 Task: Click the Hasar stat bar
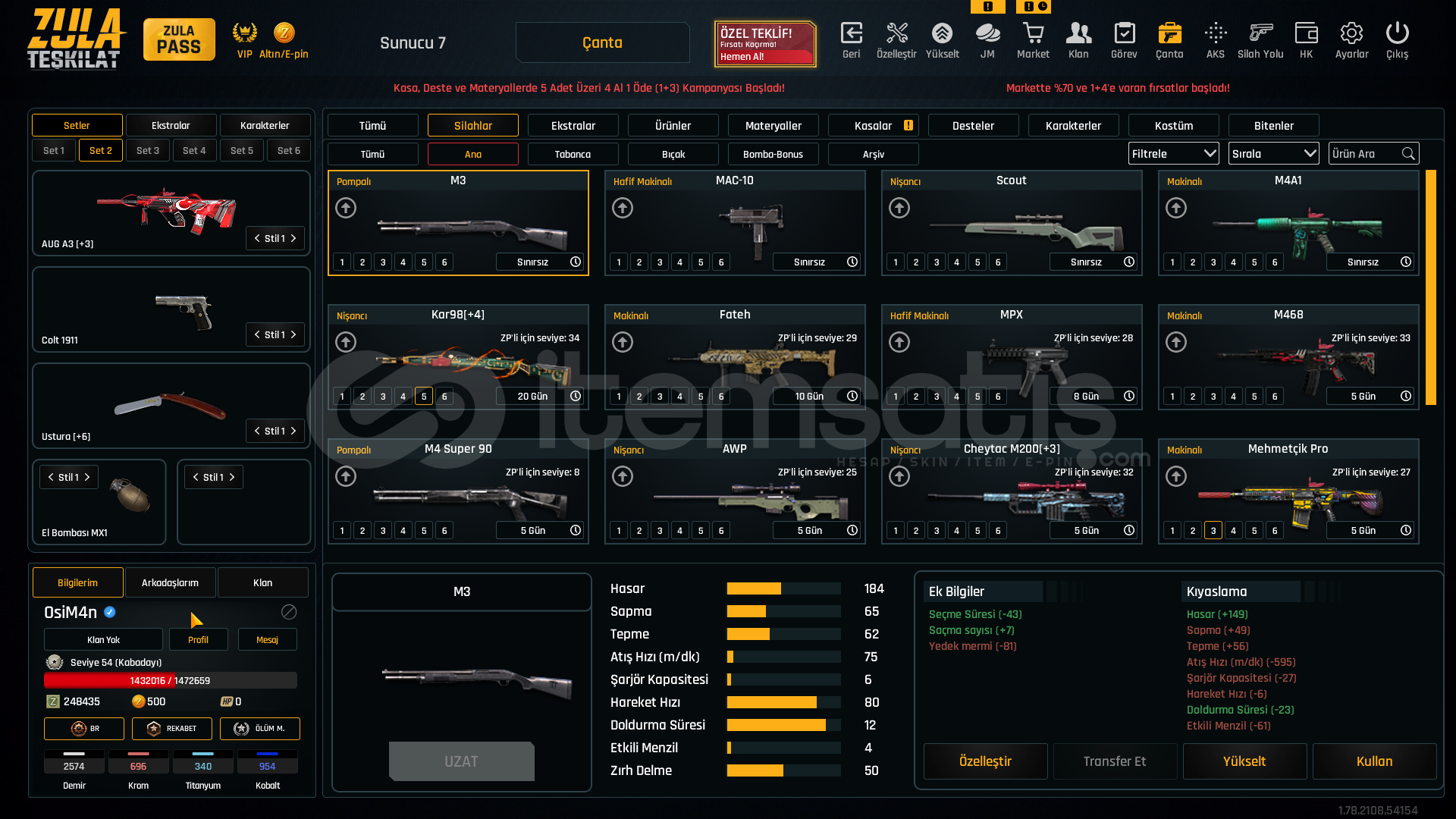click(x=783, y=588)
